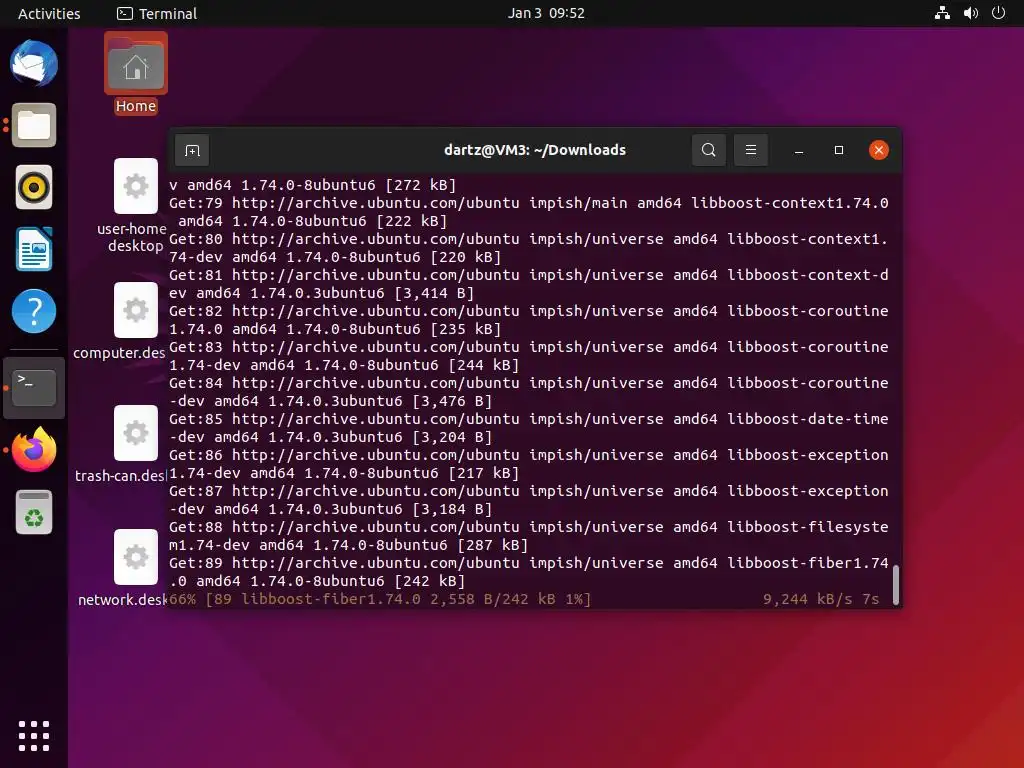The image size is (1024, 768).
Task: Open the Help icon in dock
Action: point(34,311)
